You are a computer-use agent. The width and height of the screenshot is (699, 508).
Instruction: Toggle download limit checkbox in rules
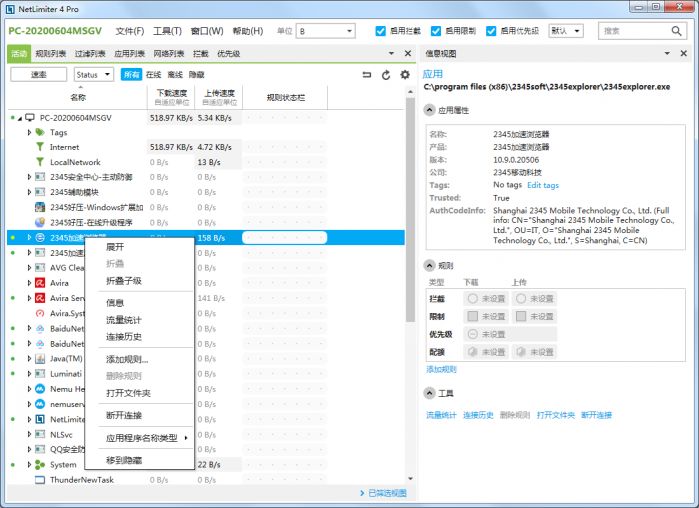pos(473,316)
